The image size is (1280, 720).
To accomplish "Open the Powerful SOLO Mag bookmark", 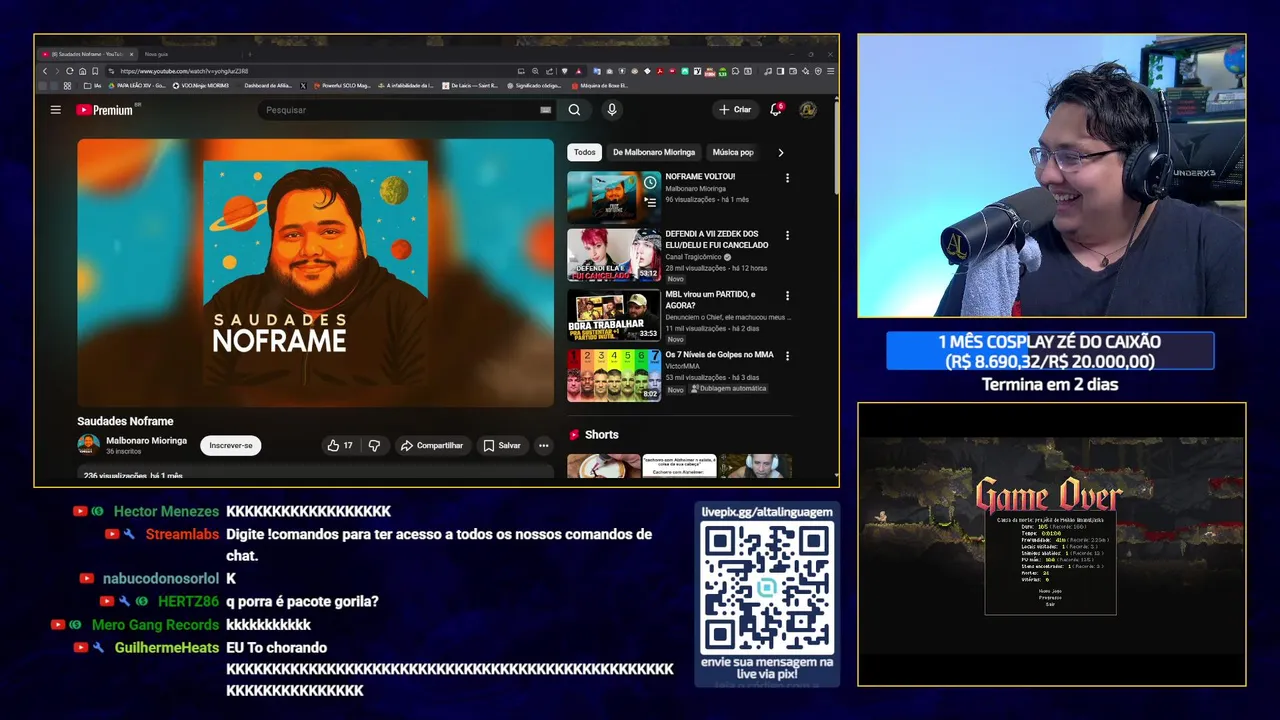I will click(340, 86).
